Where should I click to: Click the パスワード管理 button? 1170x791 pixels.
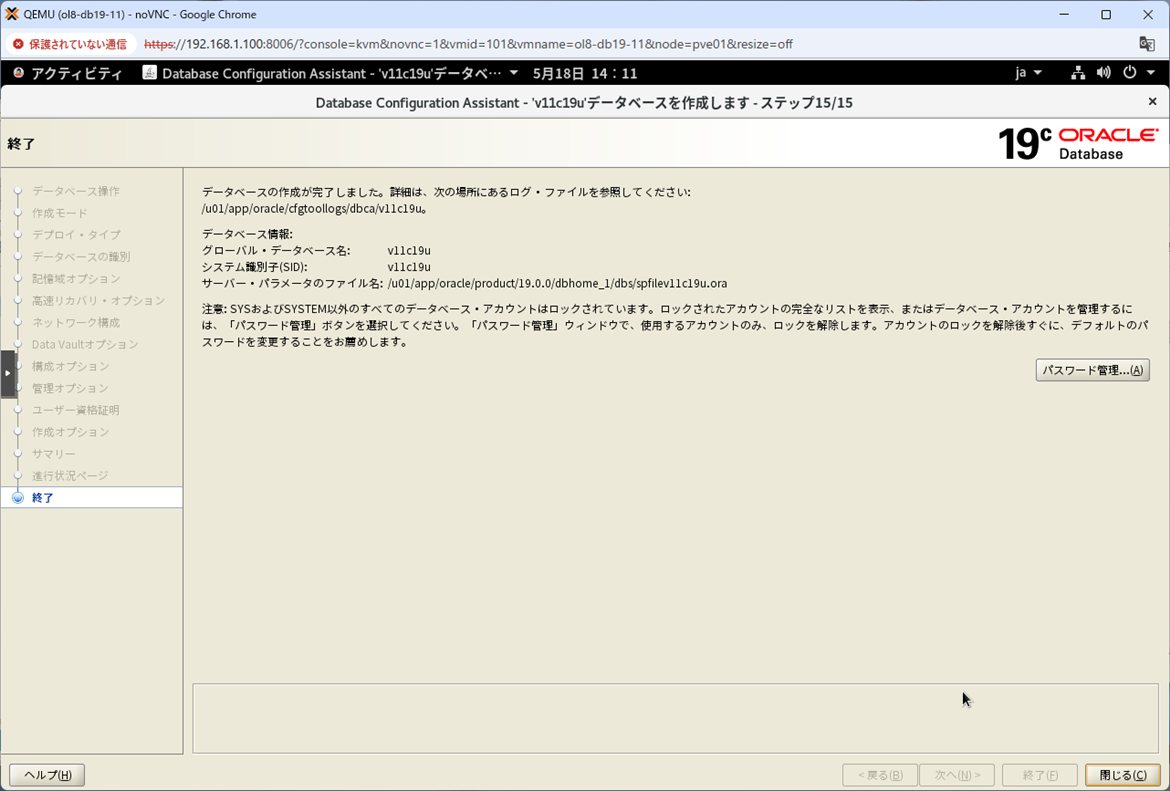1092,370
